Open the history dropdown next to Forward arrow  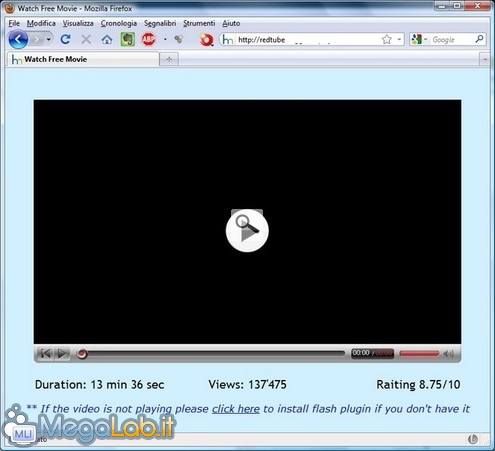[49, 40]
